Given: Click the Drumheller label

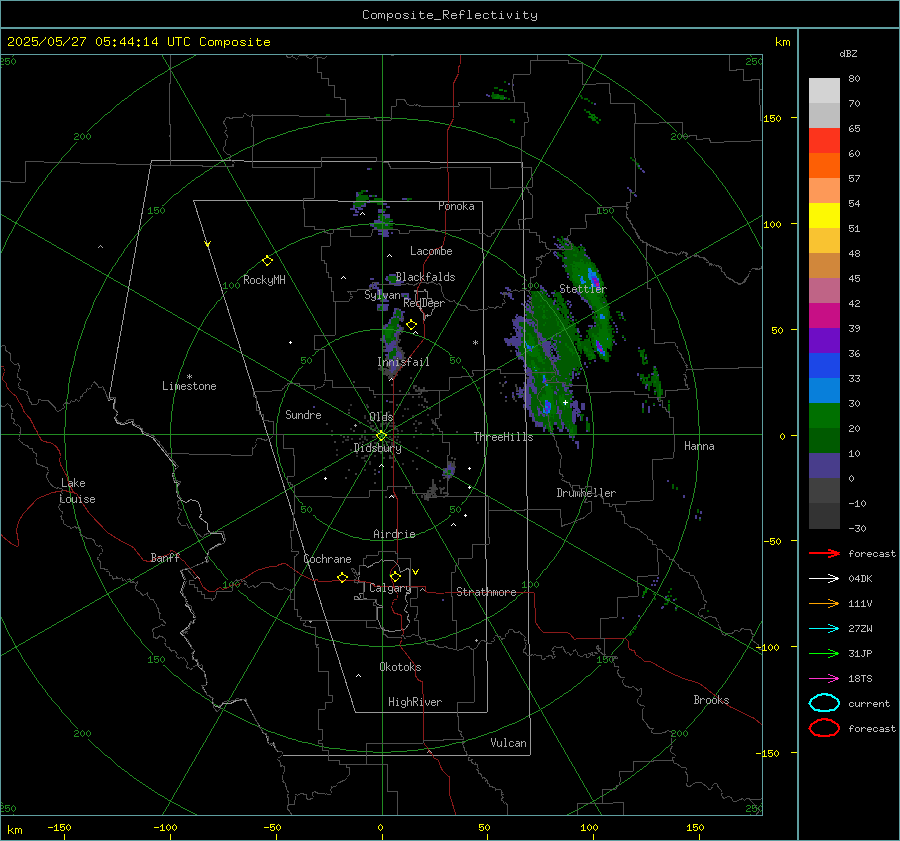Looking at the screenshot, I should (586, 493).
